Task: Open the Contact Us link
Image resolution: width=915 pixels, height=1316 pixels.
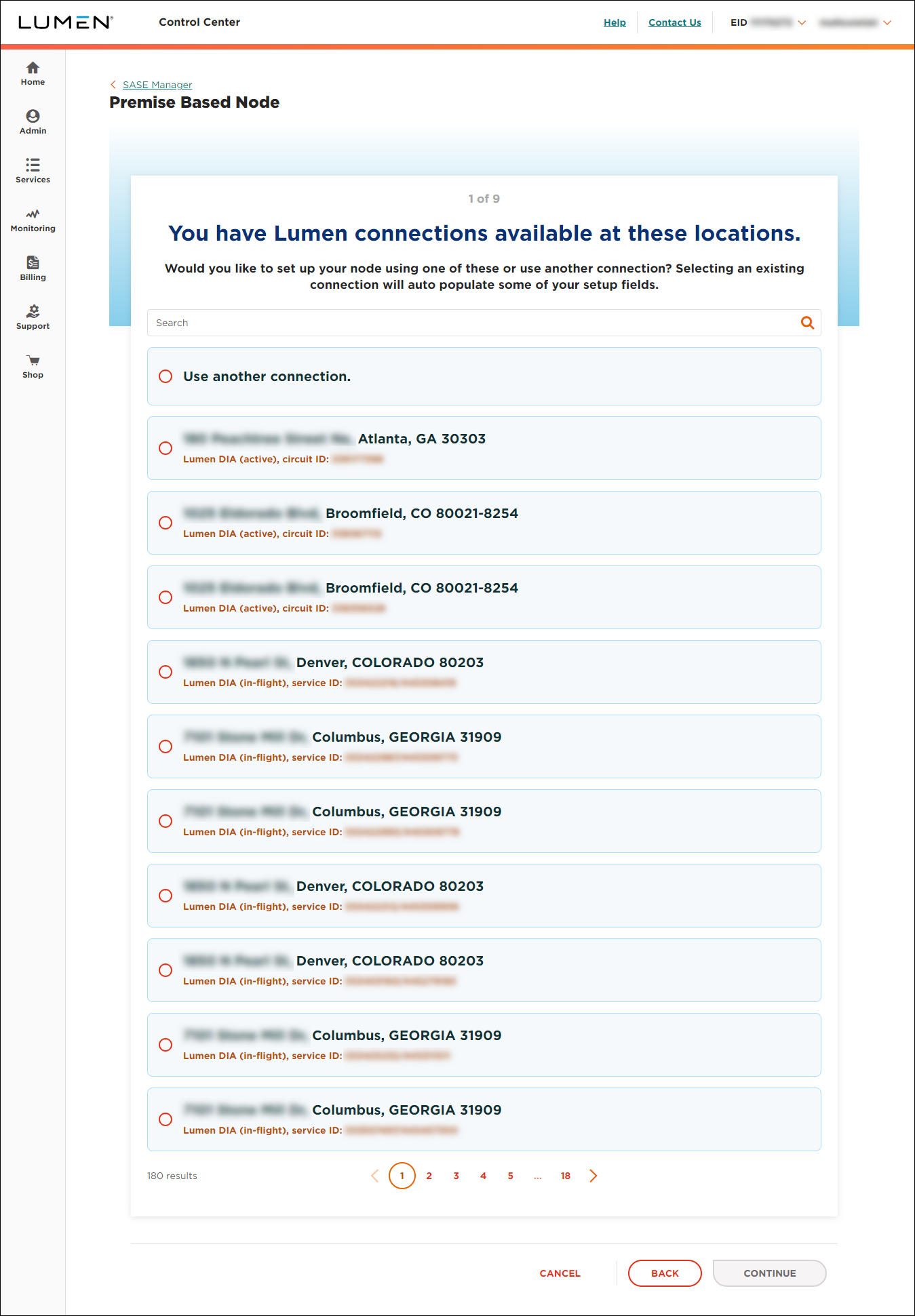Action: [675, 22]
